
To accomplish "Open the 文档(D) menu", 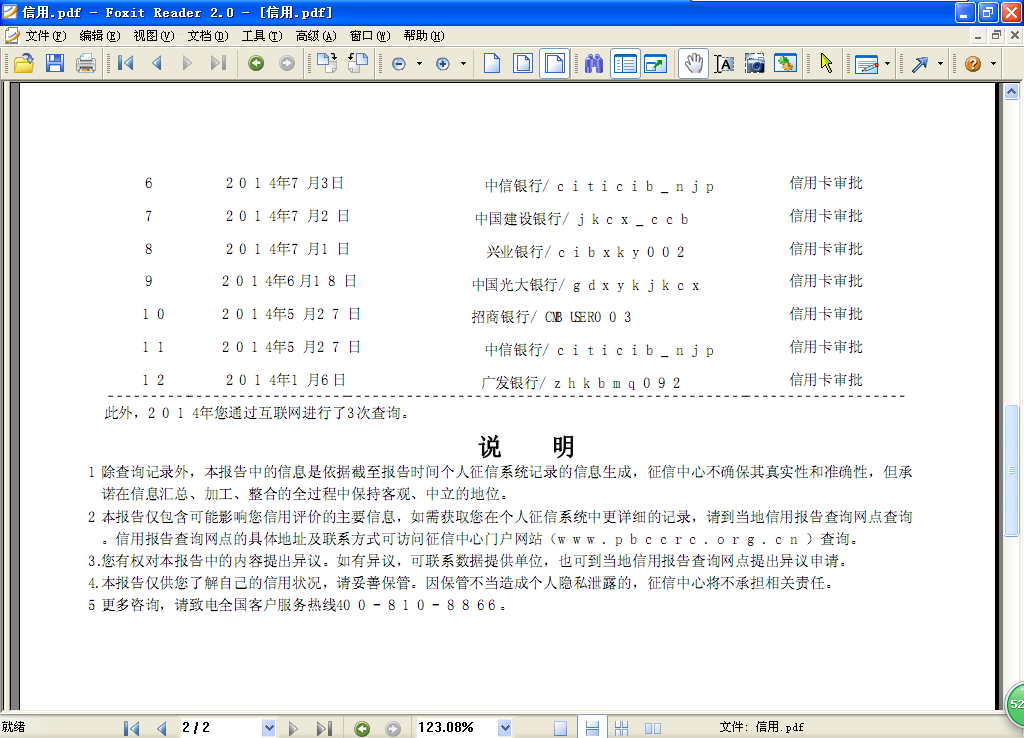I will (x=208, y=35).
